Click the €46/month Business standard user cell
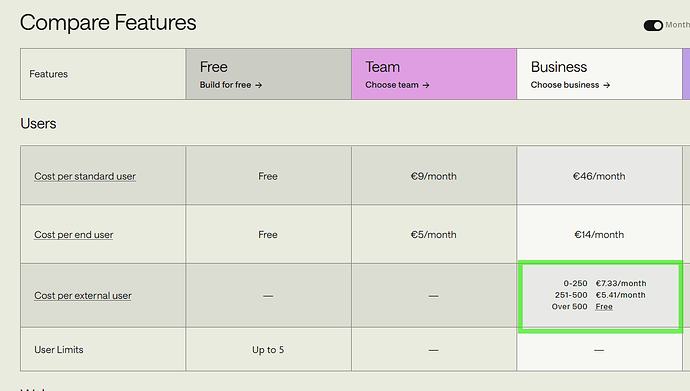Viewport: 690px width, 391px height. click(599, 175)
